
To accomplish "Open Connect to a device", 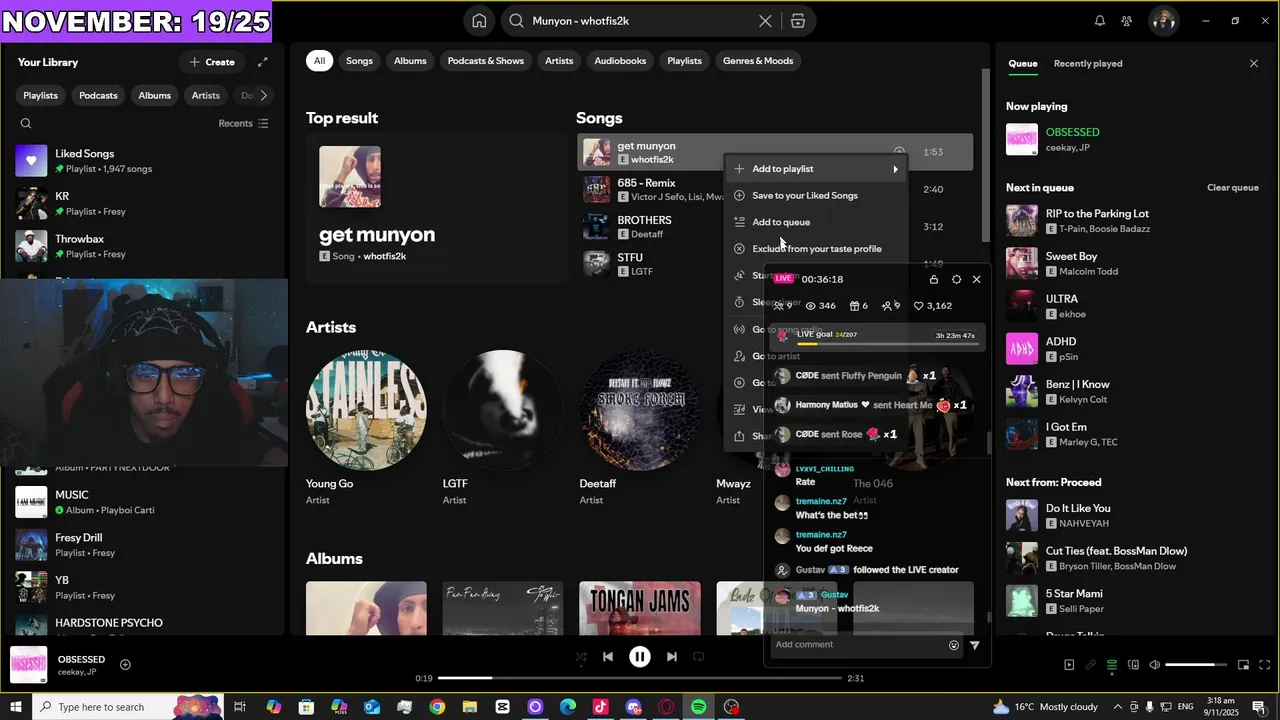I will (1133, 665).
